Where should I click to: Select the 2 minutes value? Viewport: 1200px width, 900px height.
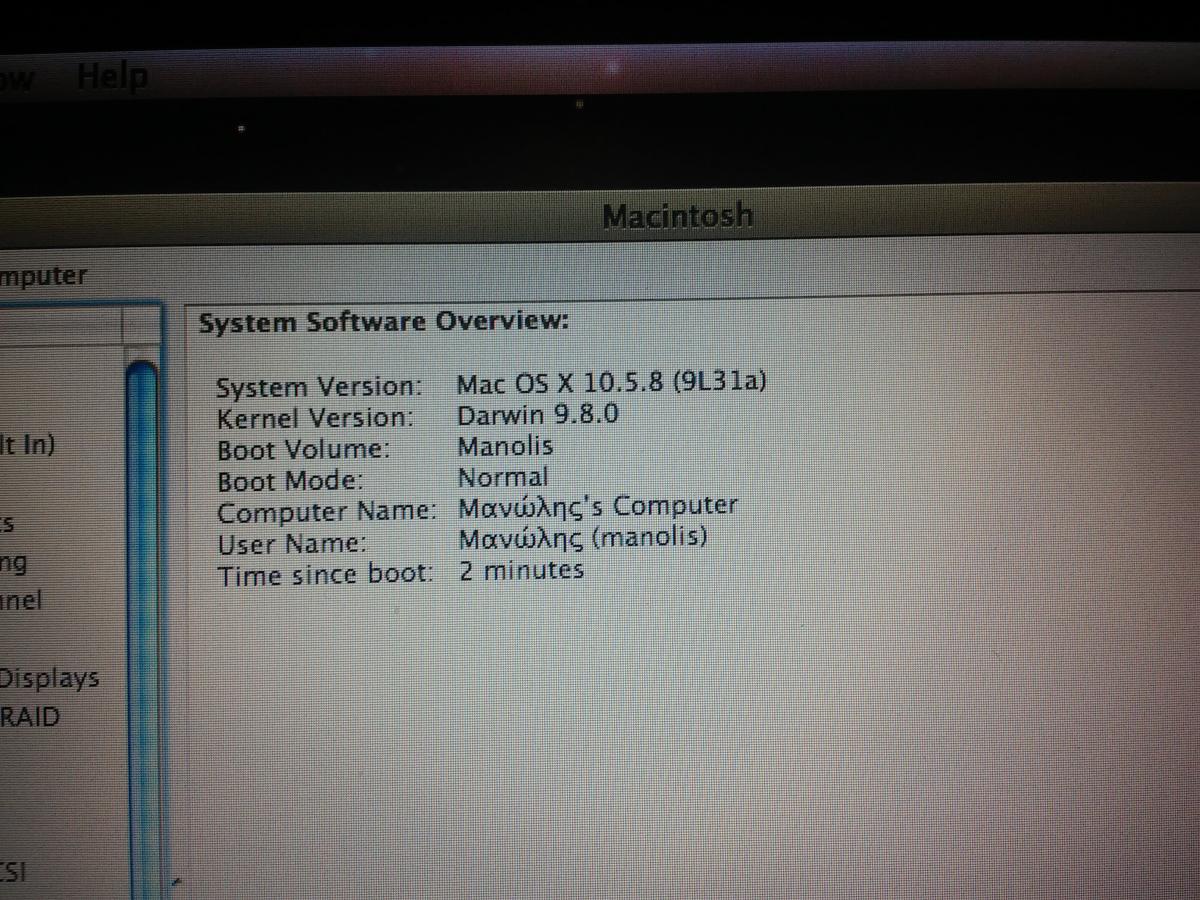tap(521, 570)
